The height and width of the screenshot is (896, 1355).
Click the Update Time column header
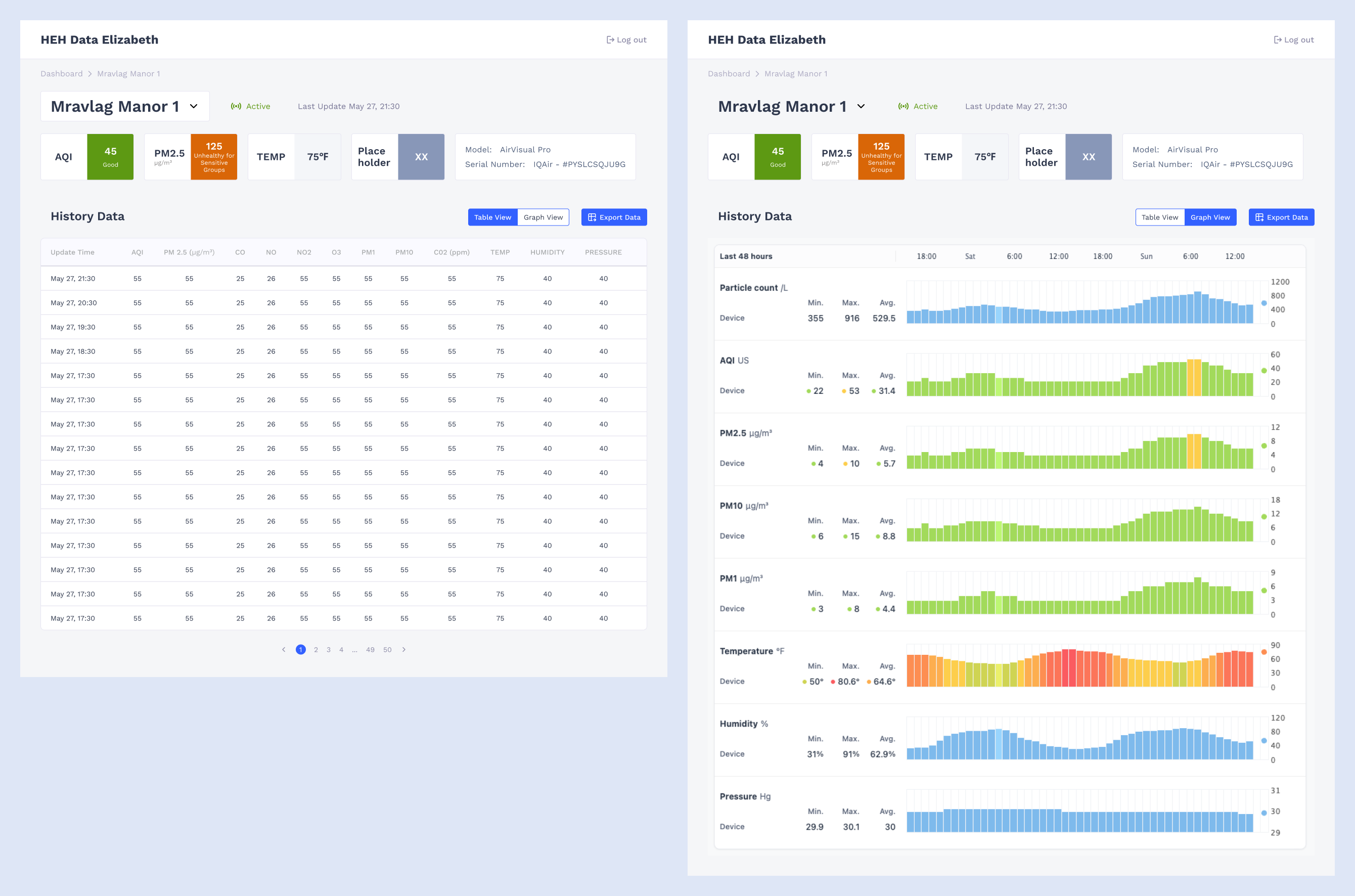click(x=72, y=253)
